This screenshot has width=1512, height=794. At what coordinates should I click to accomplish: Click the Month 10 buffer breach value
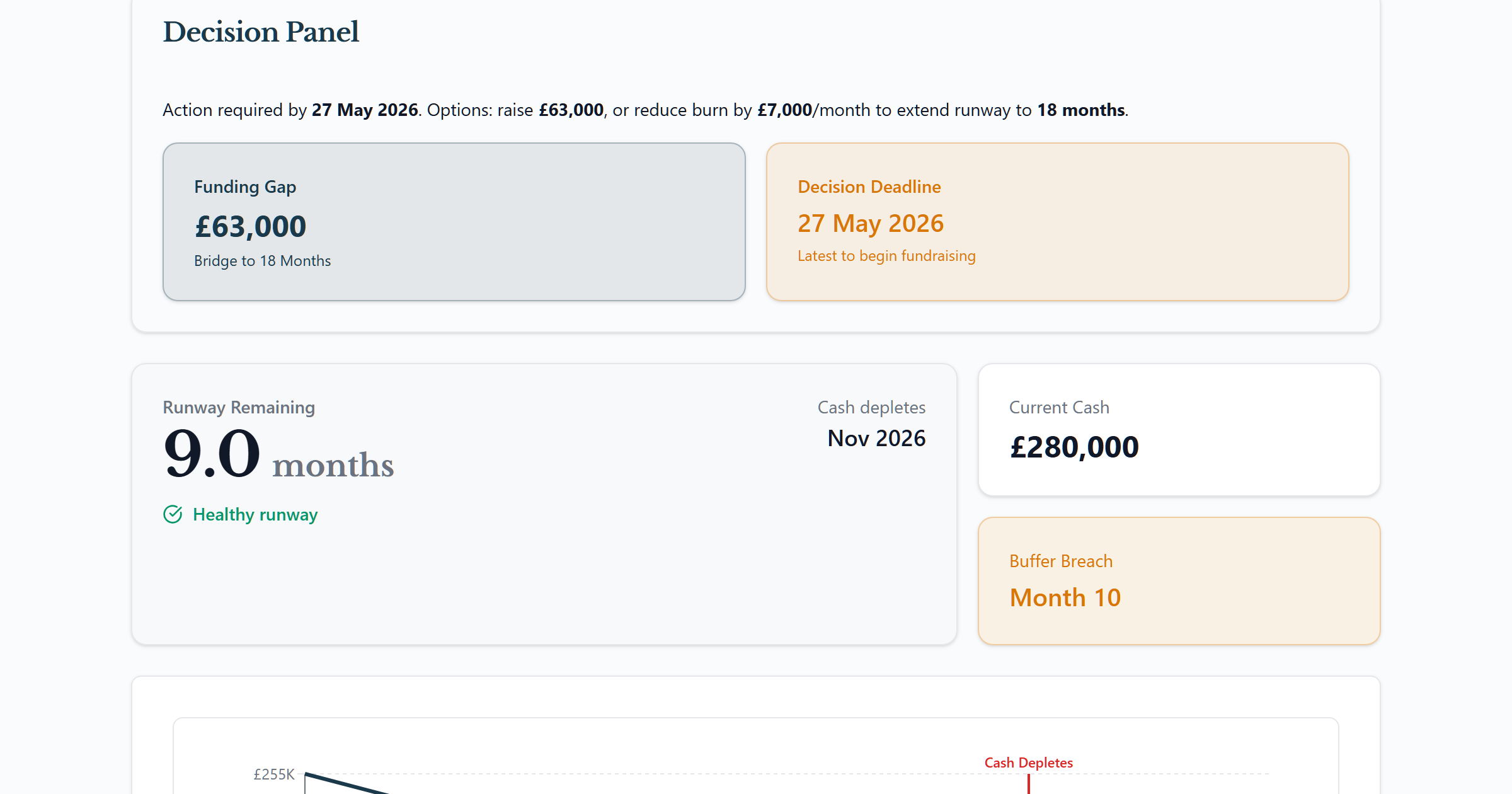point(1065,598)
